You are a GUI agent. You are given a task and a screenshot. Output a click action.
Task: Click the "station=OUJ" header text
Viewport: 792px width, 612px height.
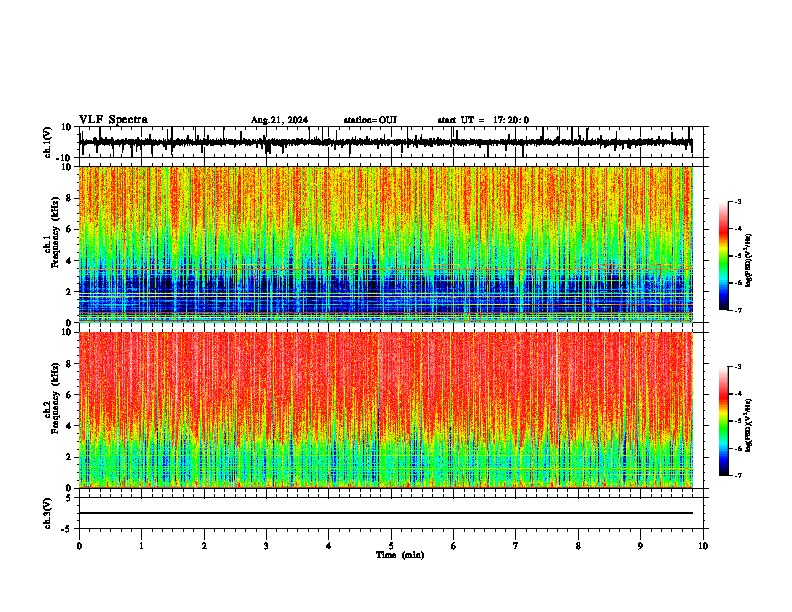point(370,120)
